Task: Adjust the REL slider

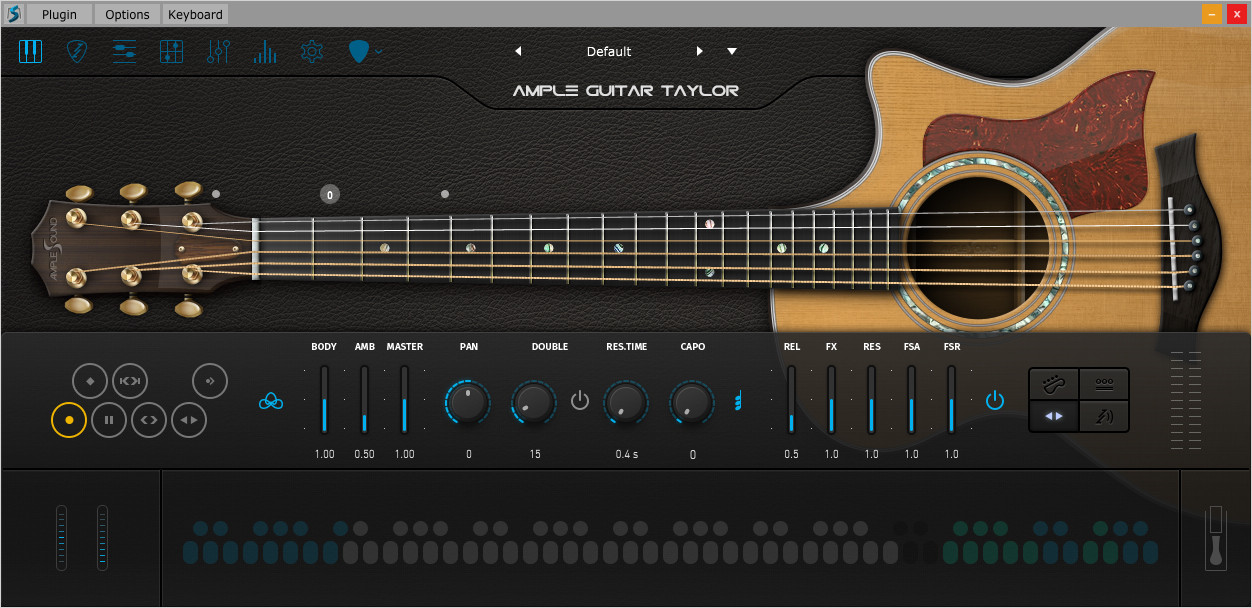Action: [x=791, y=399]
